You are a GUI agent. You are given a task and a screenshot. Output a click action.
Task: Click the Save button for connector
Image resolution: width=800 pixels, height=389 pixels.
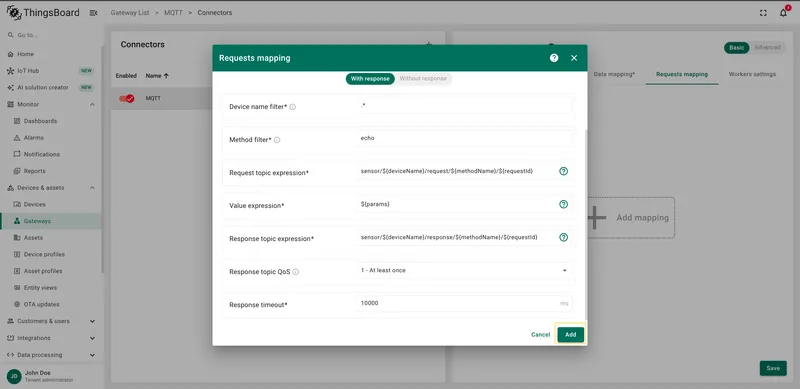(x=773, y=368)
